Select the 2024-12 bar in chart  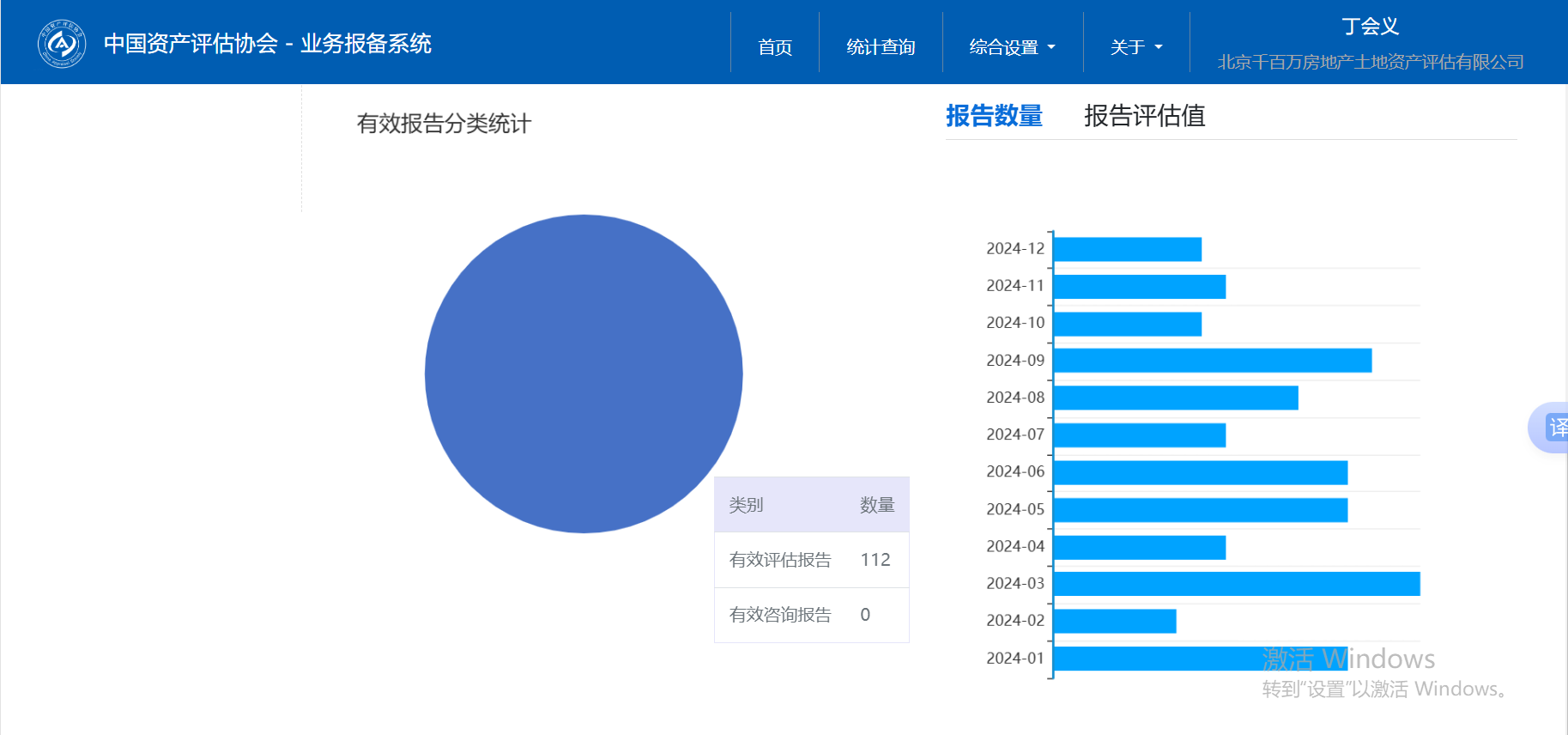tap(1127, 249)
